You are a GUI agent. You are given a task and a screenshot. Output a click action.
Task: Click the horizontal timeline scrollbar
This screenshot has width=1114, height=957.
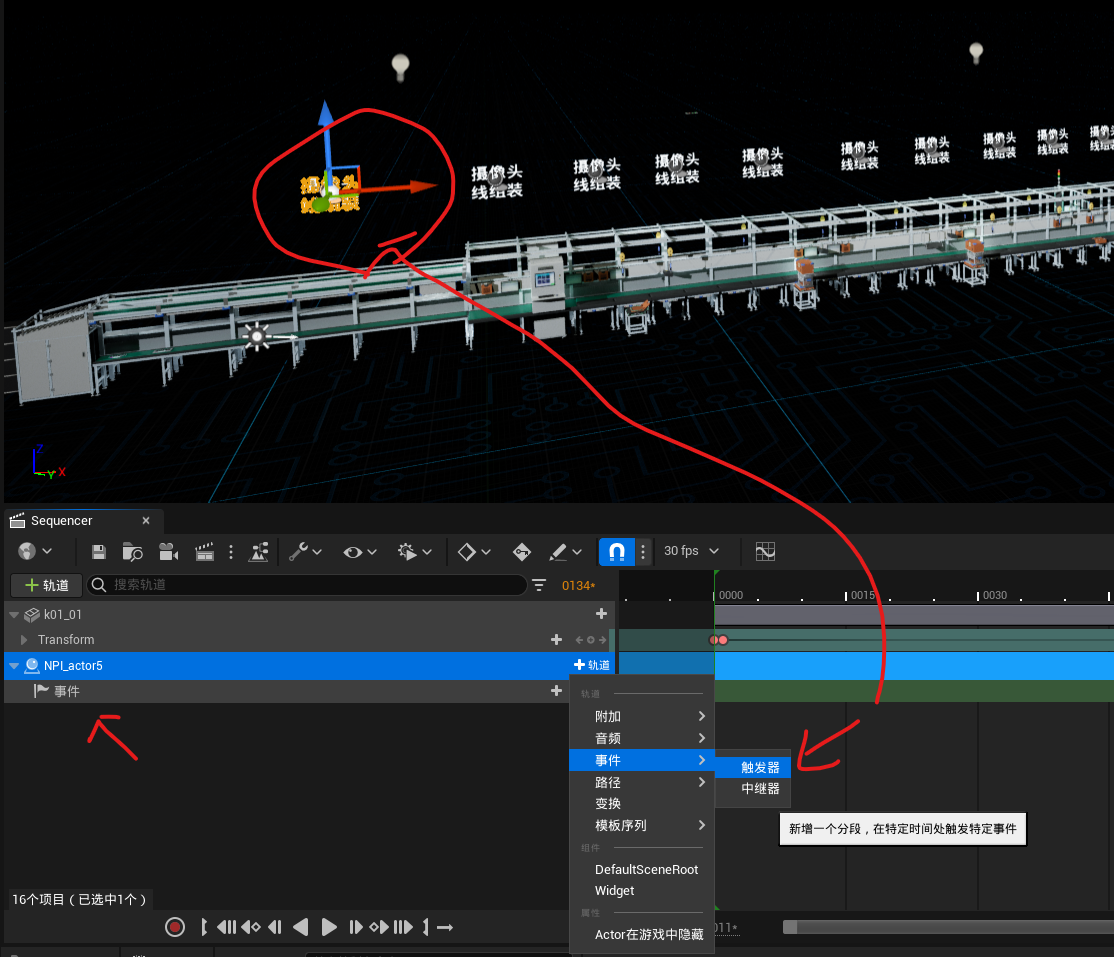tap(948, 927)
